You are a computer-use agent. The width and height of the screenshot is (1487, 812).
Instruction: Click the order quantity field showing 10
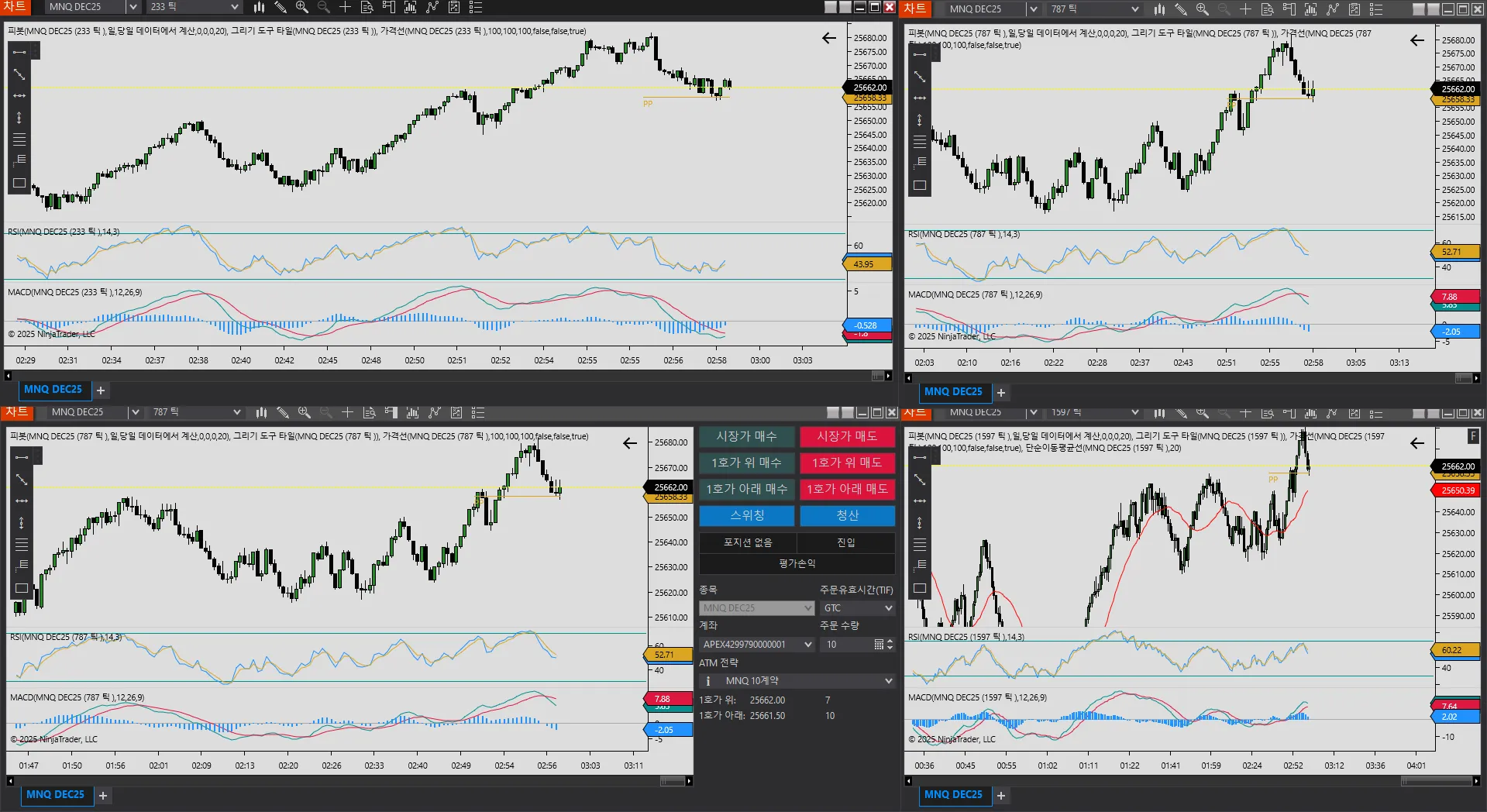click(x=848, y=645)
